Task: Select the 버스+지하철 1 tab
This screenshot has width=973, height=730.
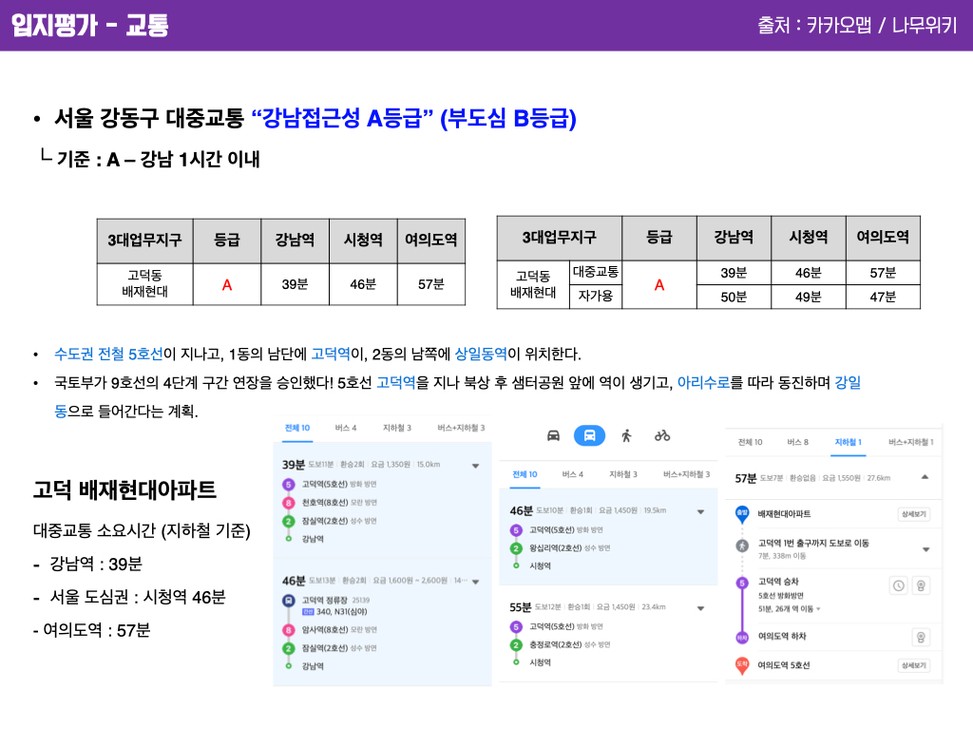Action: click(x=910, y=442)
